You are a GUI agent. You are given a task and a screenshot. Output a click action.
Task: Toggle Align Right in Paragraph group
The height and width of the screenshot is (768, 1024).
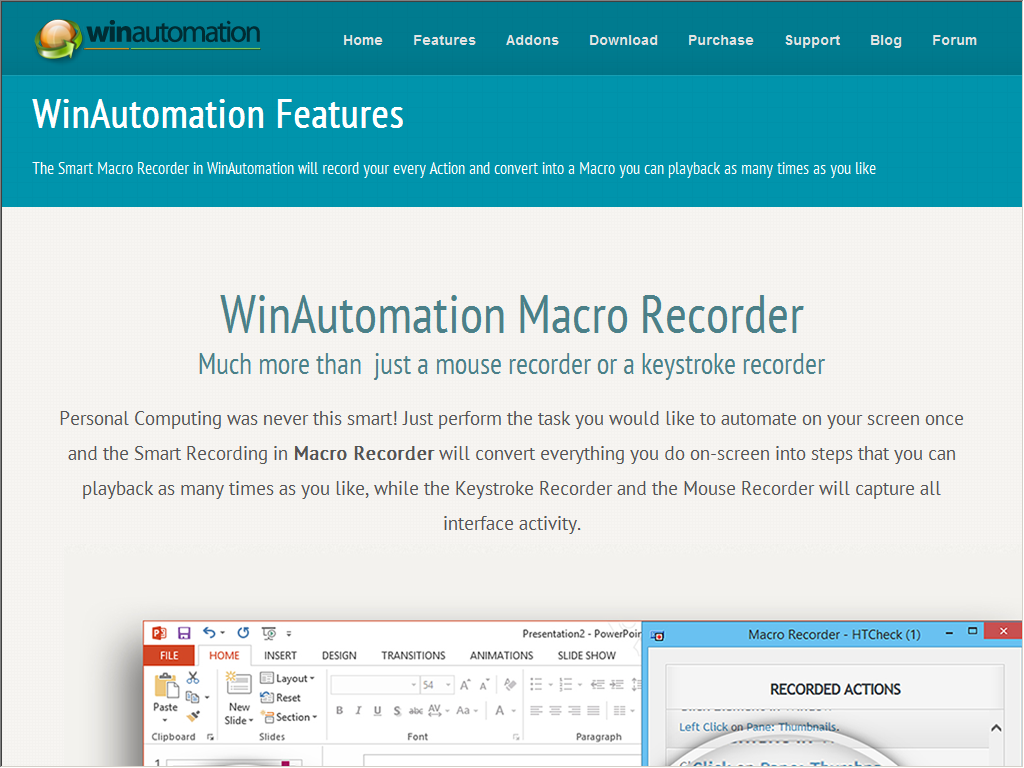coord(575,711)
